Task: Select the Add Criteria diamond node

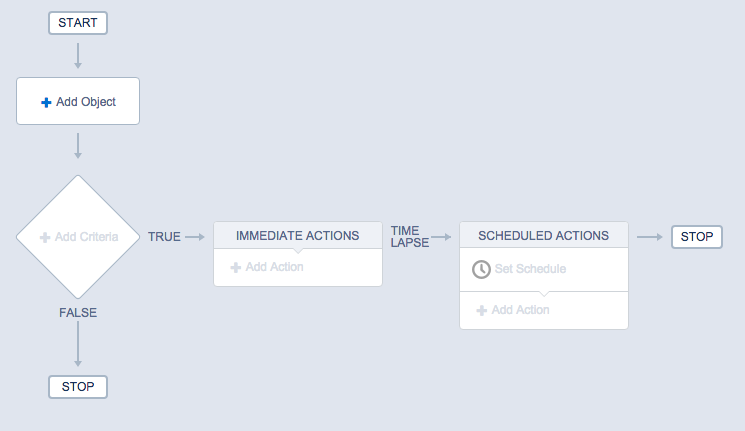Action: 78,237
